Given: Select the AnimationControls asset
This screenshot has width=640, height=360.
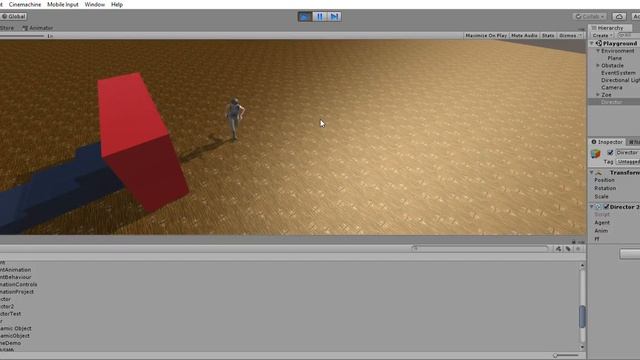Looking at the screenshot, I should coord(19,285).
